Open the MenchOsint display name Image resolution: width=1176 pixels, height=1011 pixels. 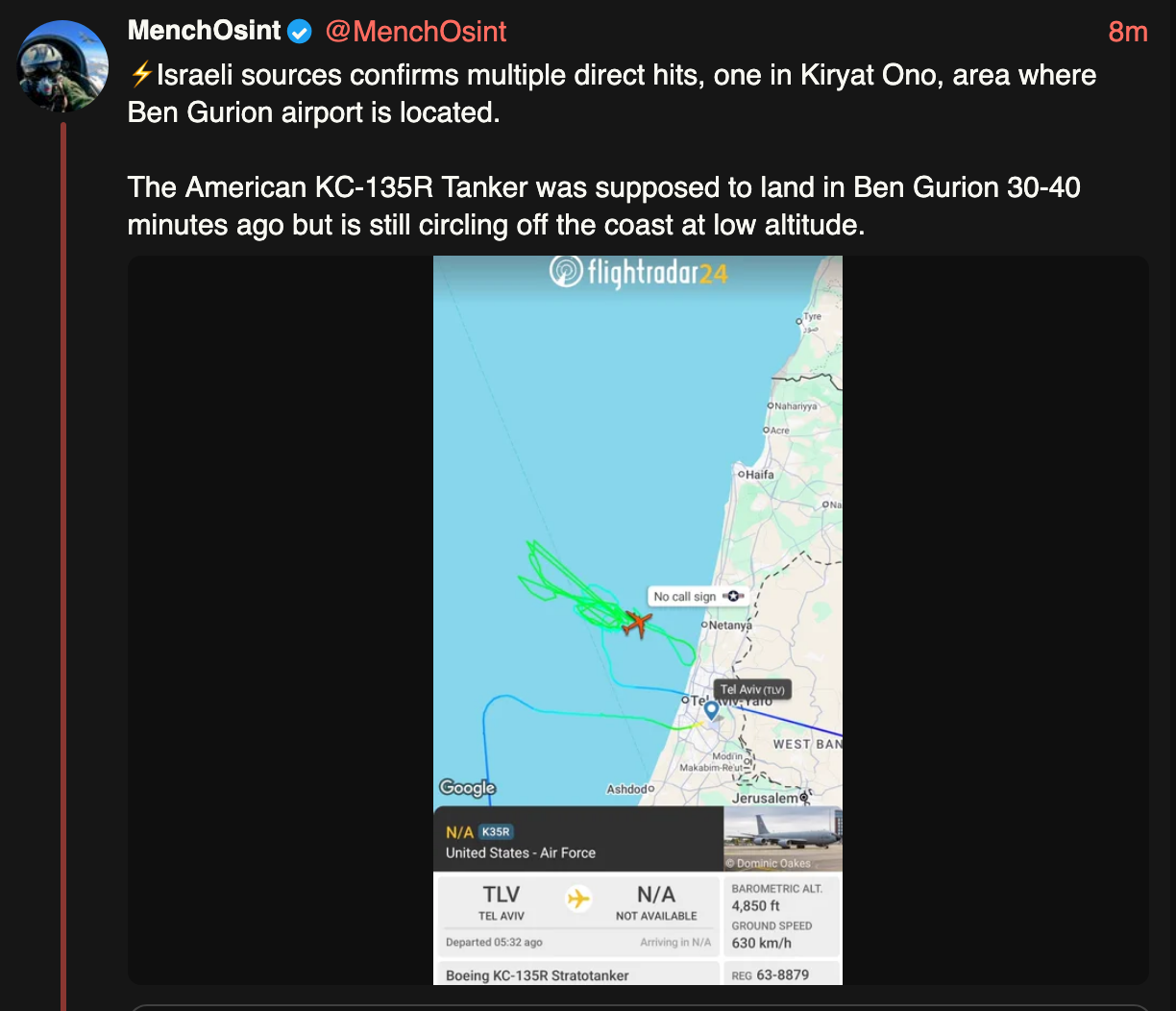point(204,31)
